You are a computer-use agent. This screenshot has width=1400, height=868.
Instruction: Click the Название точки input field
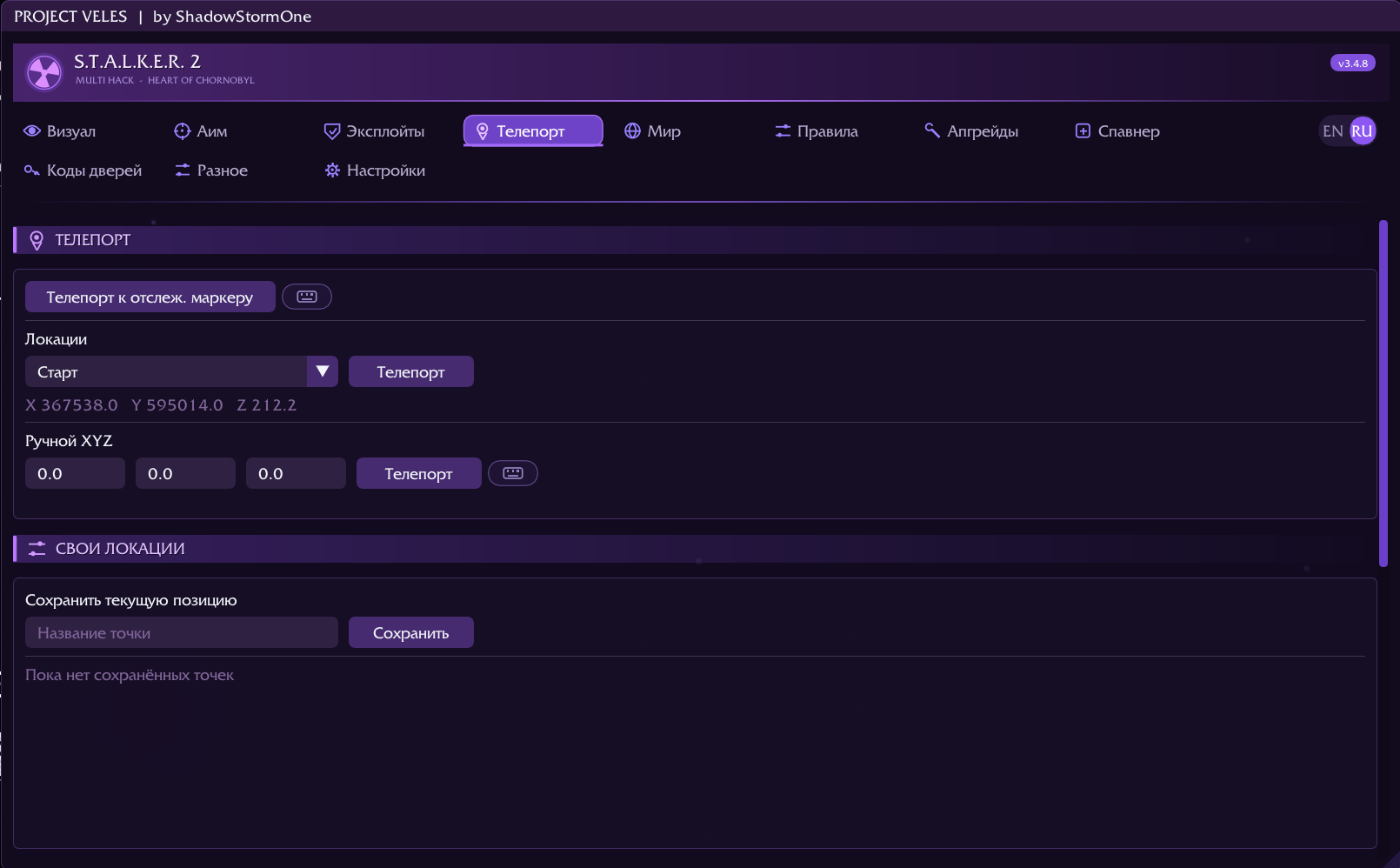[182, 632]
